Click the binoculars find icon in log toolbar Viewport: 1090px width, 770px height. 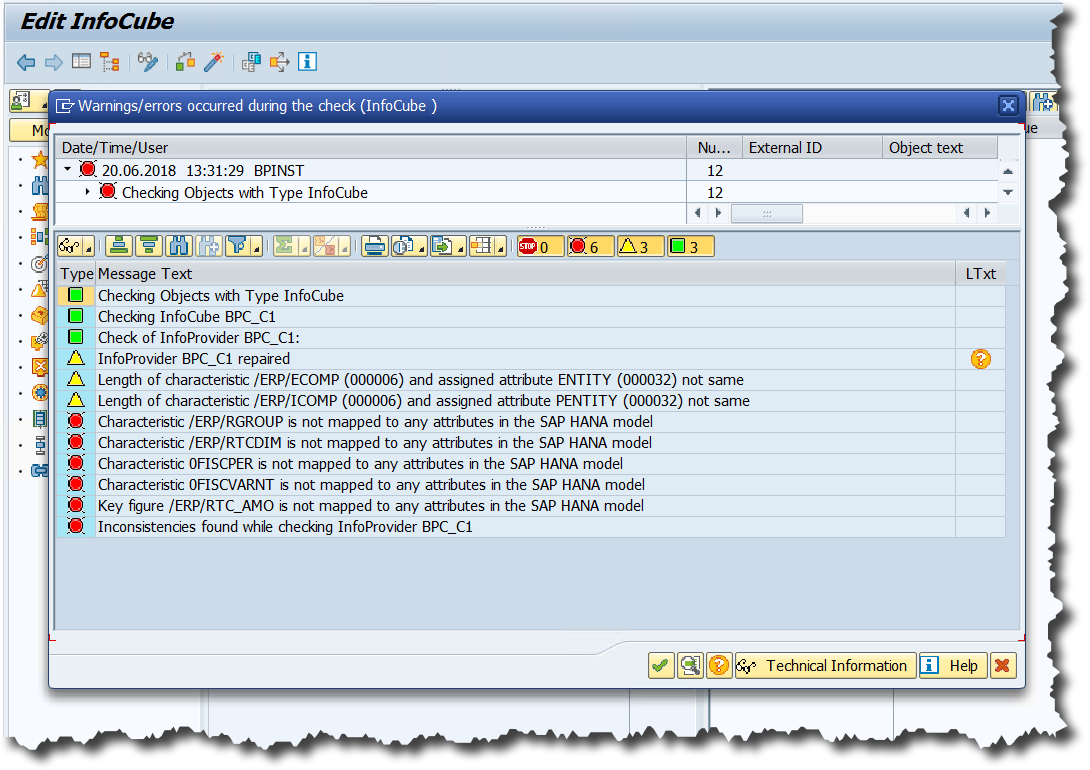(x=179, y=246)
